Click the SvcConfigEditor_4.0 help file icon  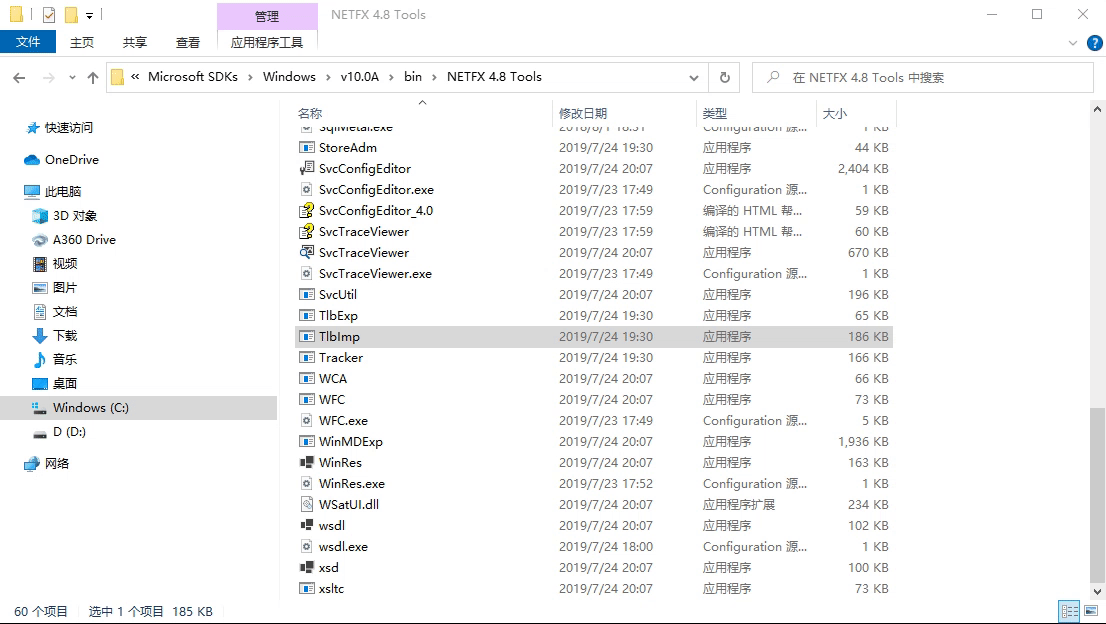click(x=307, y=210)
